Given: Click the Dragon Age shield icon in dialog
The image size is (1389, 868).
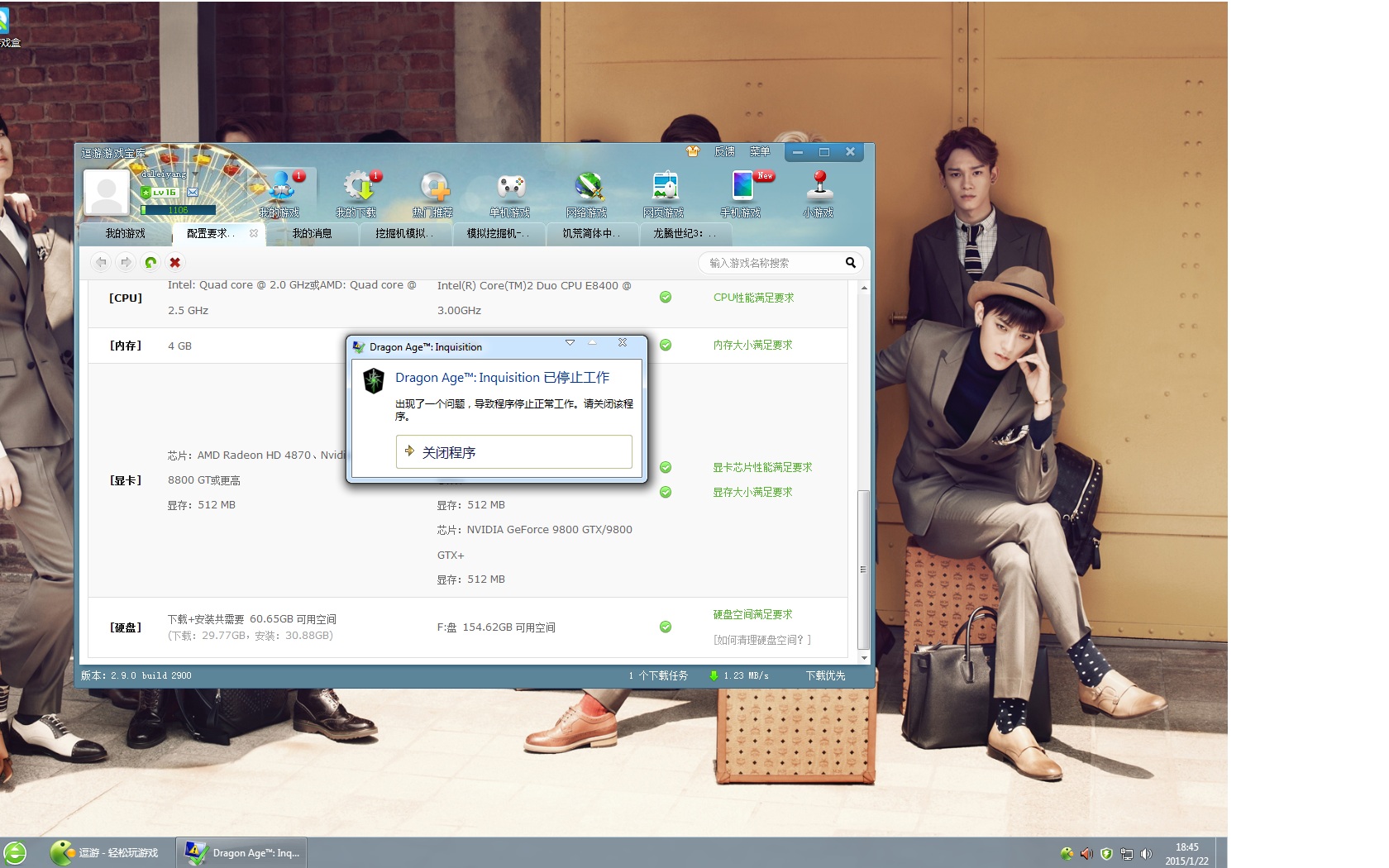Looking at the screenshot, I should pos(374,380).
